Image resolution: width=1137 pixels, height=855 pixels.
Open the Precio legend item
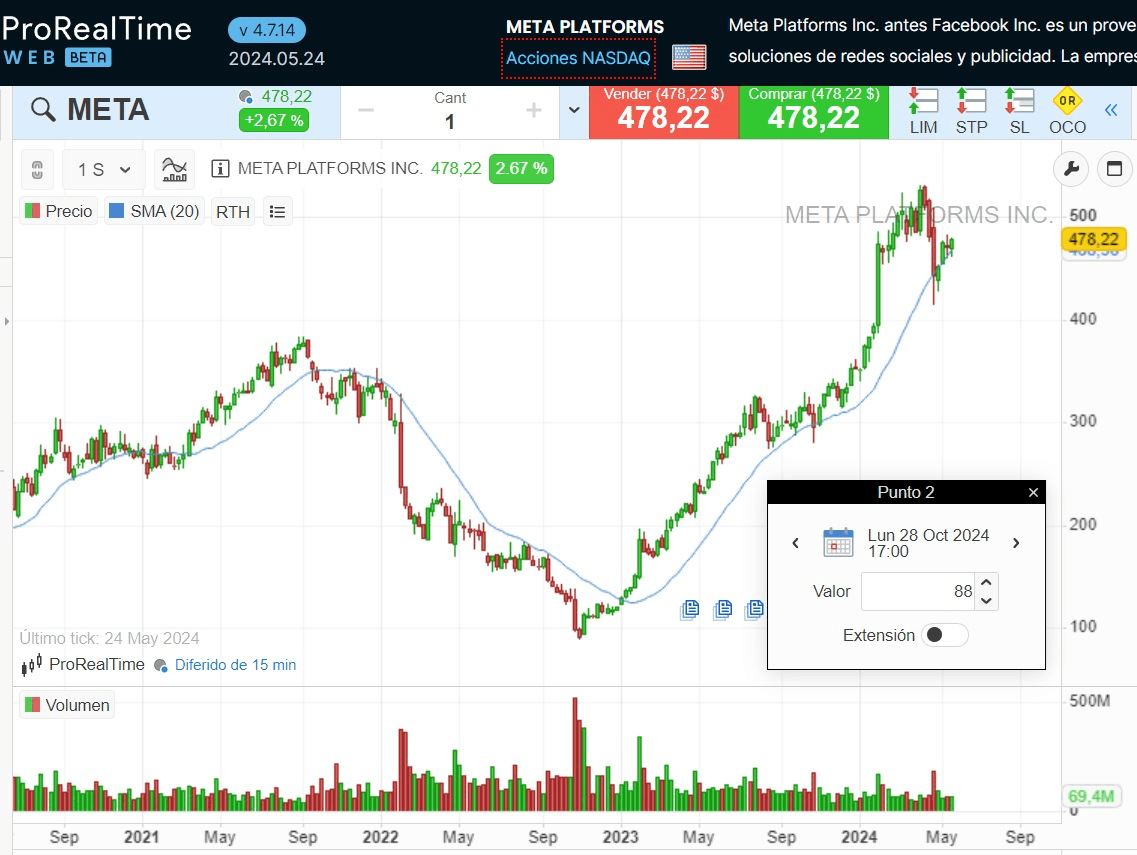click(58, 212)
